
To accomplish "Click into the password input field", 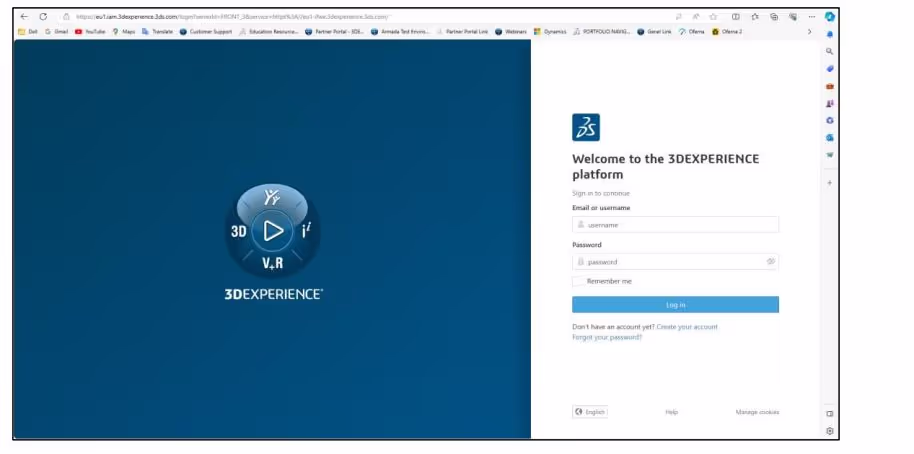I will 676,262.
